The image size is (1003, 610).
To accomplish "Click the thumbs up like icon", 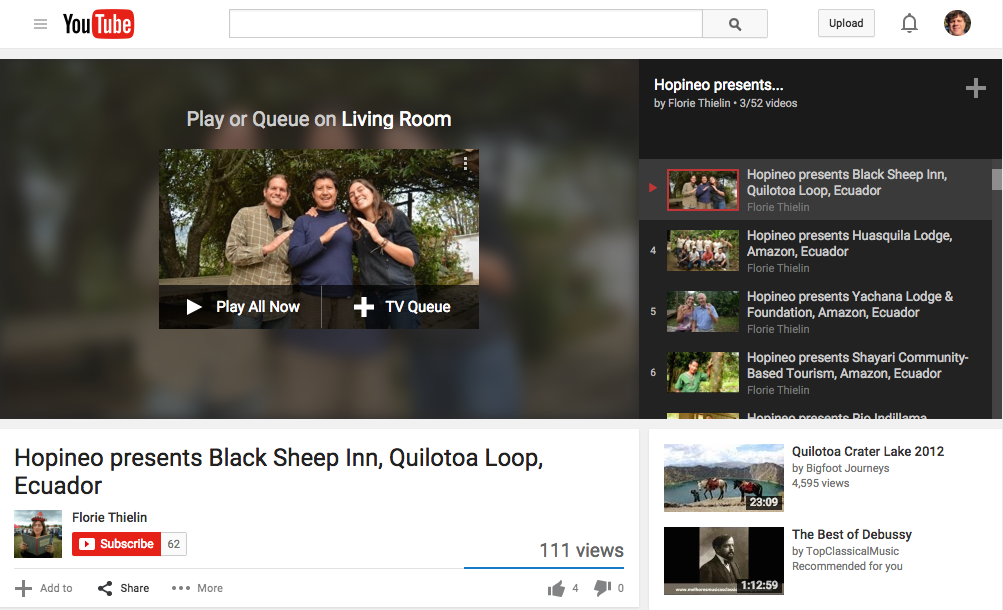I will point(556,588).
